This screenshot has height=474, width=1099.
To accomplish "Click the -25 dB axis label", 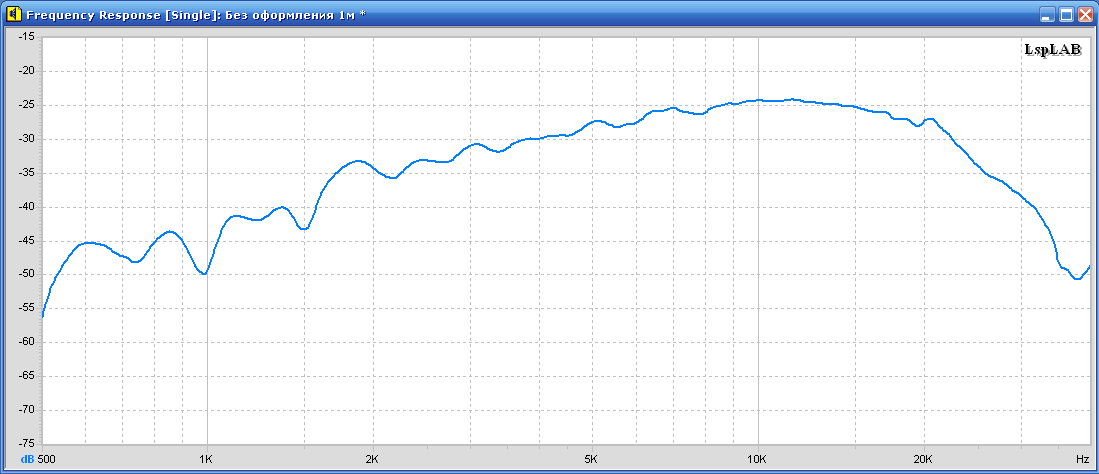I will [x=25, y=104].
